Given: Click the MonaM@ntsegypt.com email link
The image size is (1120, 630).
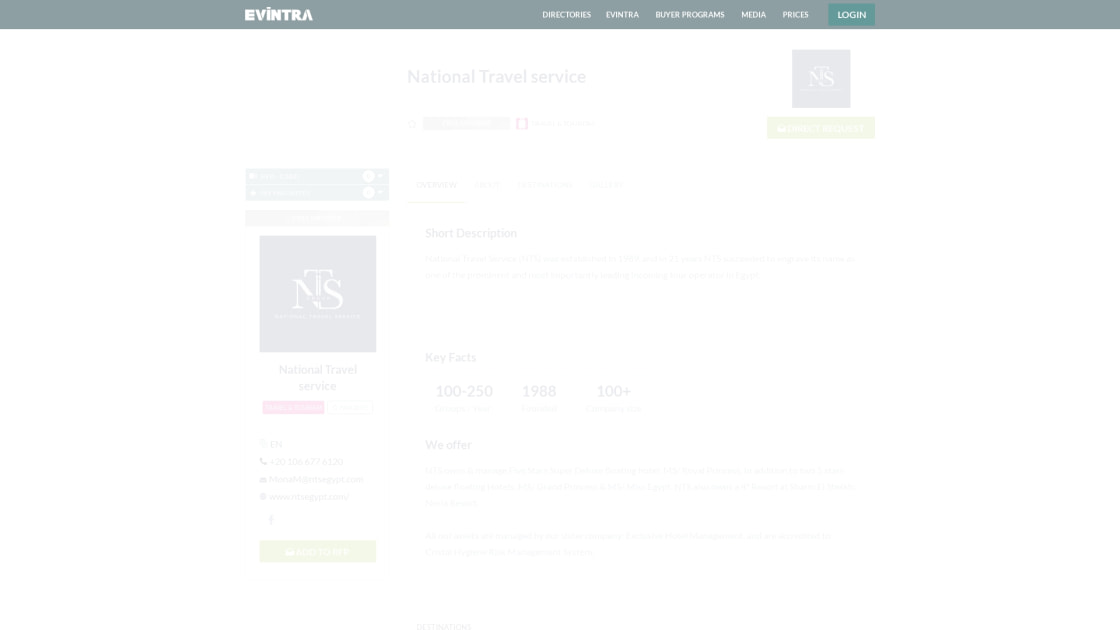Looking at the screenshot, I should coord(316,479).
